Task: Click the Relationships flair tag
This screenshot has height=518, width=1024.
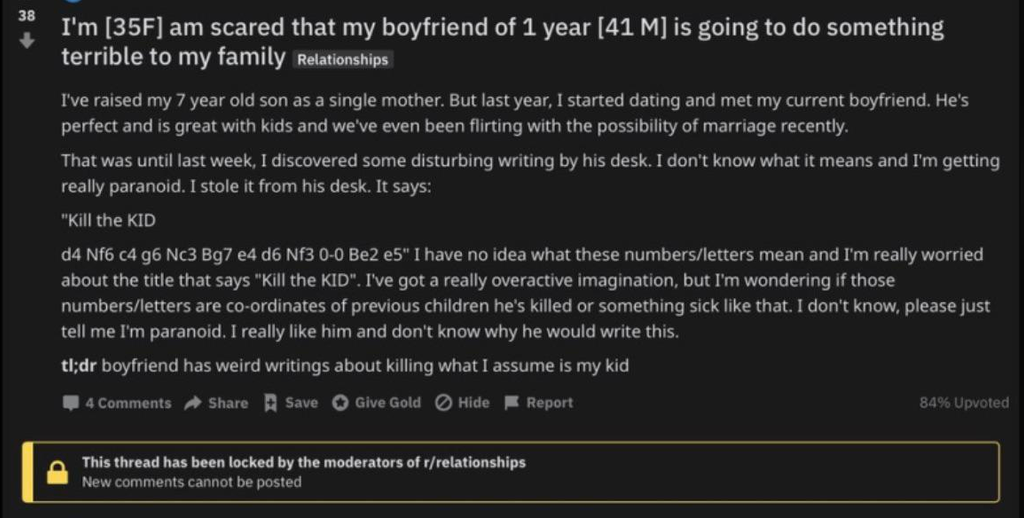Action: pos(343,60)
